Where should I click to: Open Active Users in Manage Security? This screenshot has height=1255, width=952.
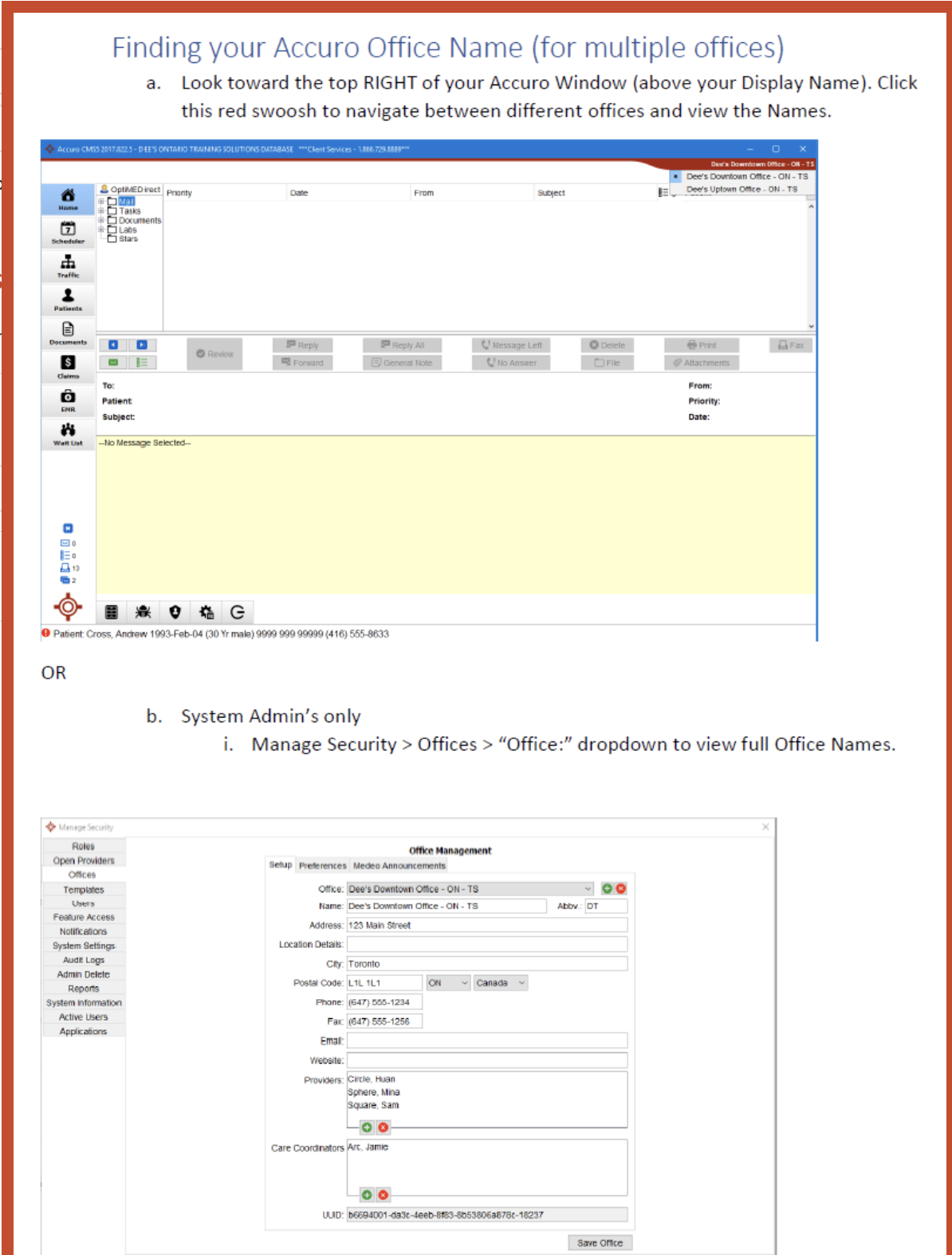click(x=84, y=1017)
